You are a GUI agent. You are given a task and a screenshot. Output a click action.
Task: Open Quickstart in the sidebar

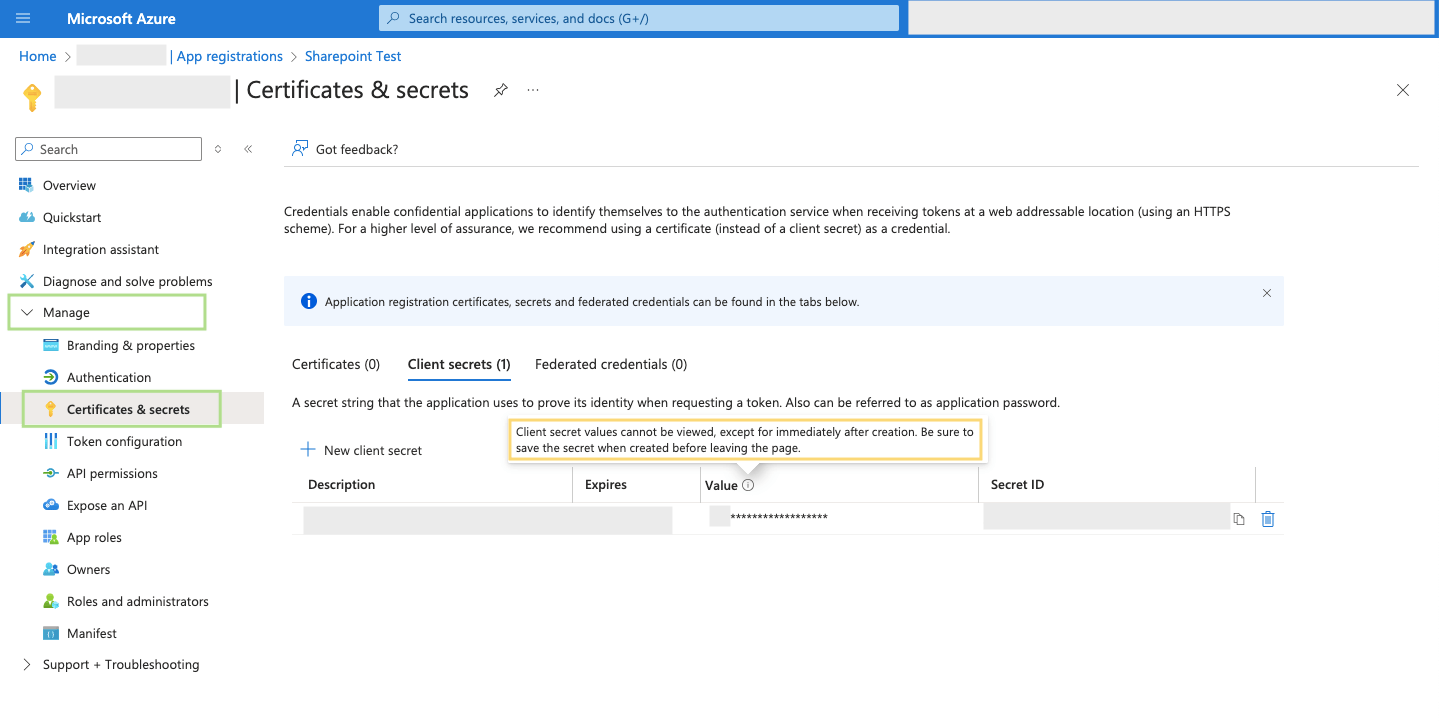click(x=72, y=217)
